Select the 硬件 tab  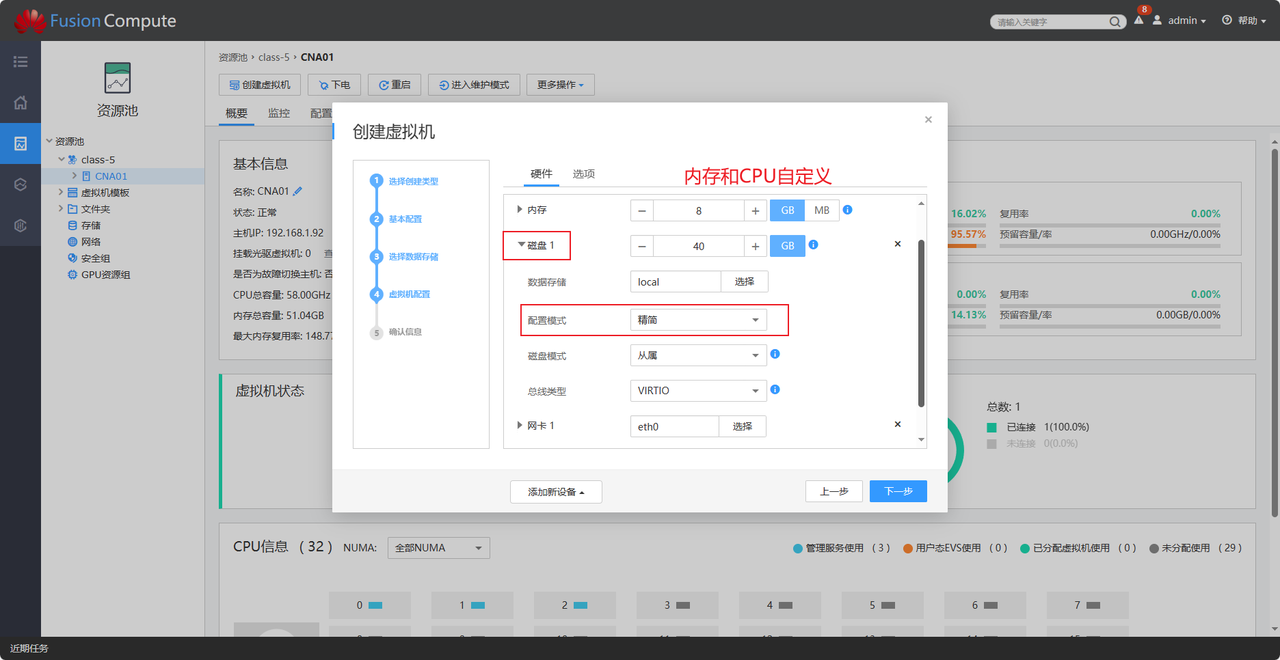pyautogui.click(x=541, y=174)
